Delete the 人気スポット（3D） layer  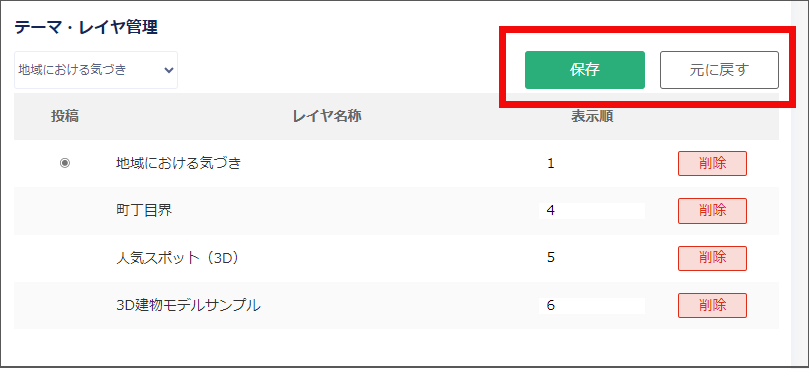712,258
